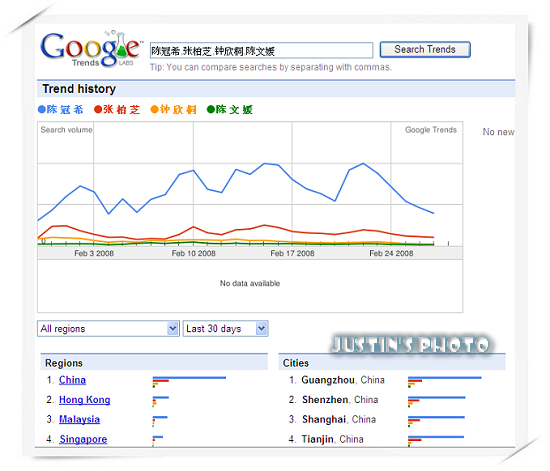The width and height of the screenshot is (550, 471).
Task: Open the China region link
Action: [72, 380]
